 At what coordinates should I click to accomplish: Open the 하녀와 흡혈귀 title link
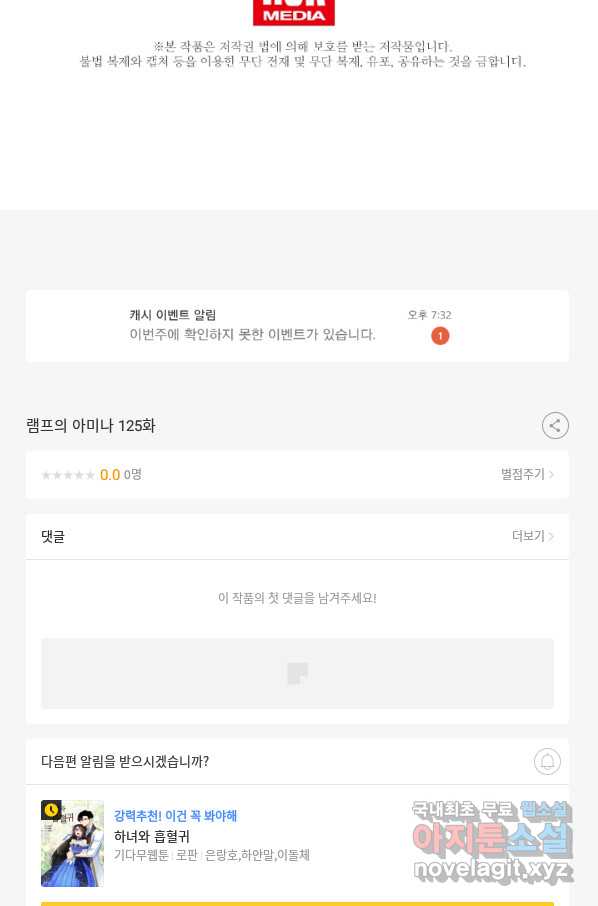pyautogui.click(x=151, y=836)
